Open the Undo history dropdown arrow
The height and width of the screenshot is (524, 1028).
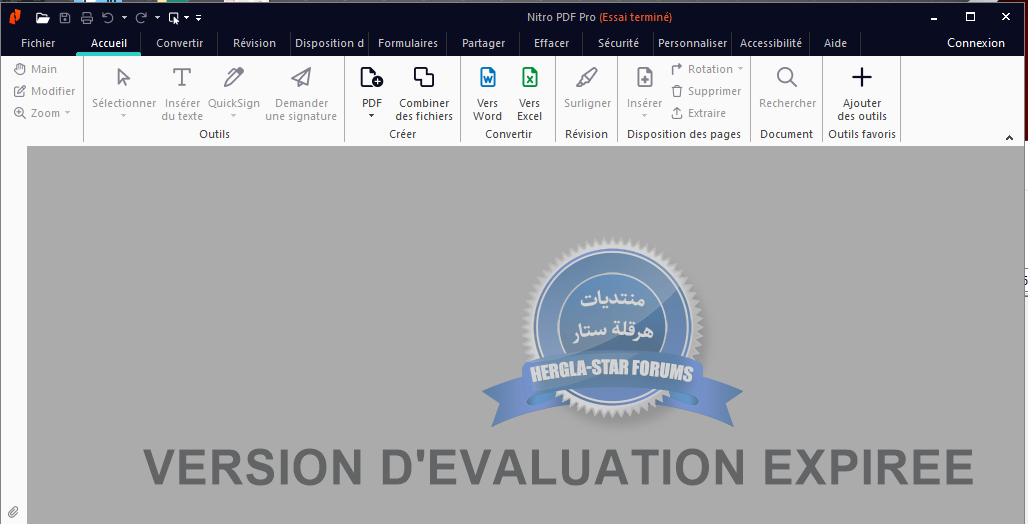click(124, 18)
